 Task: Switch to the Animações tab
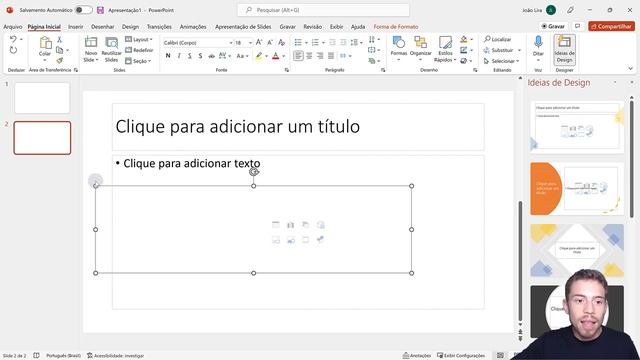point(193,27)
